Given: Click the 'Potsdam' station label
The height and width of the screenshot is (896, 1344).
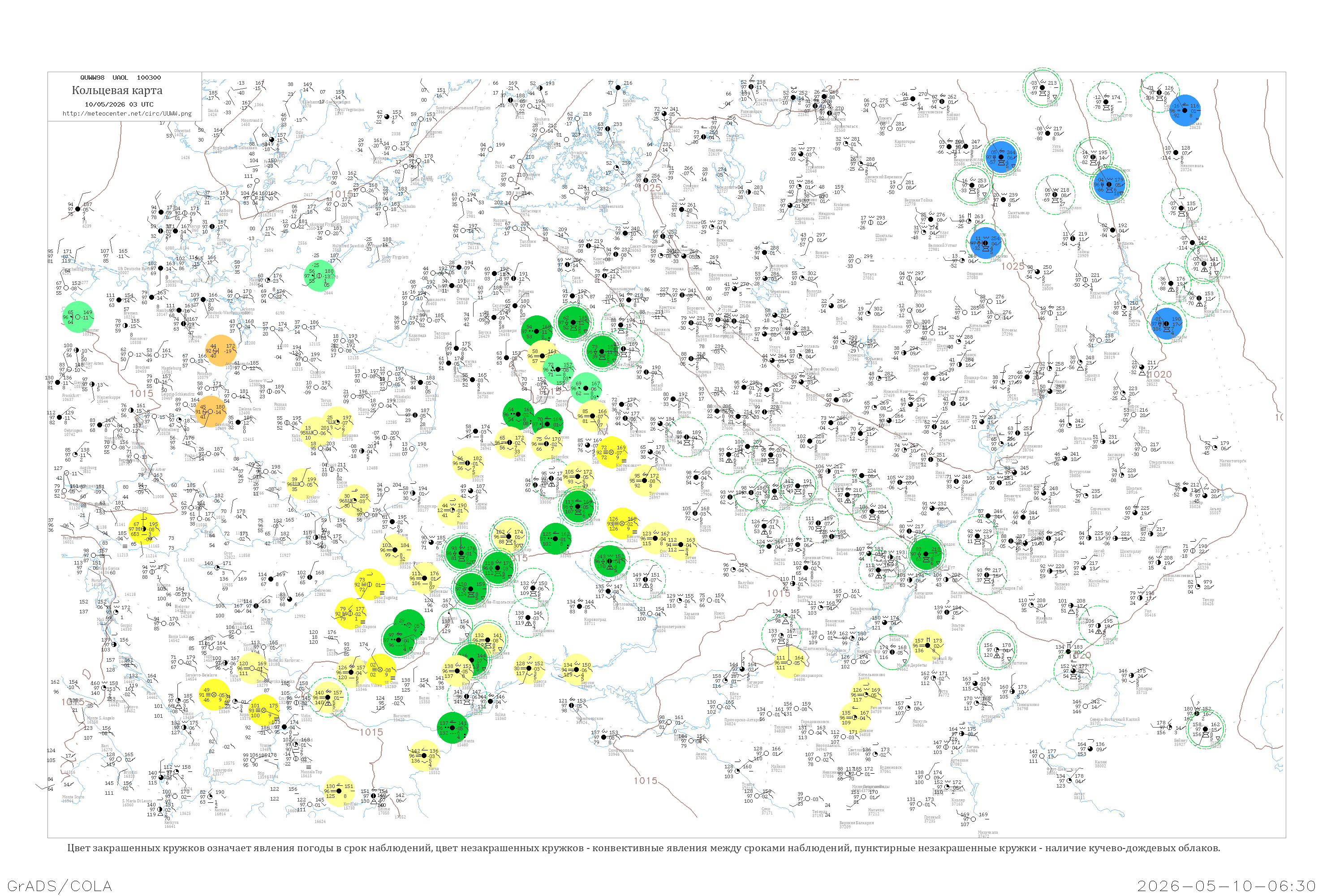Looking at the screenshot, I should tap(204, 374).
